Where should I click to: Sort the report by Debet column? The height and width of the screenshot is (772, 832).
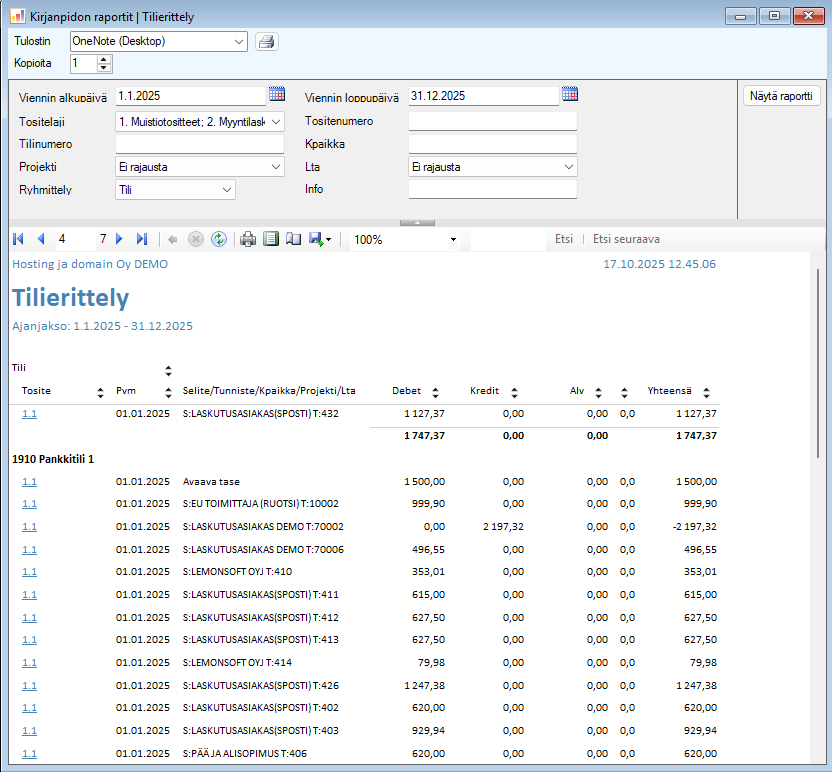tap(436, 392)
